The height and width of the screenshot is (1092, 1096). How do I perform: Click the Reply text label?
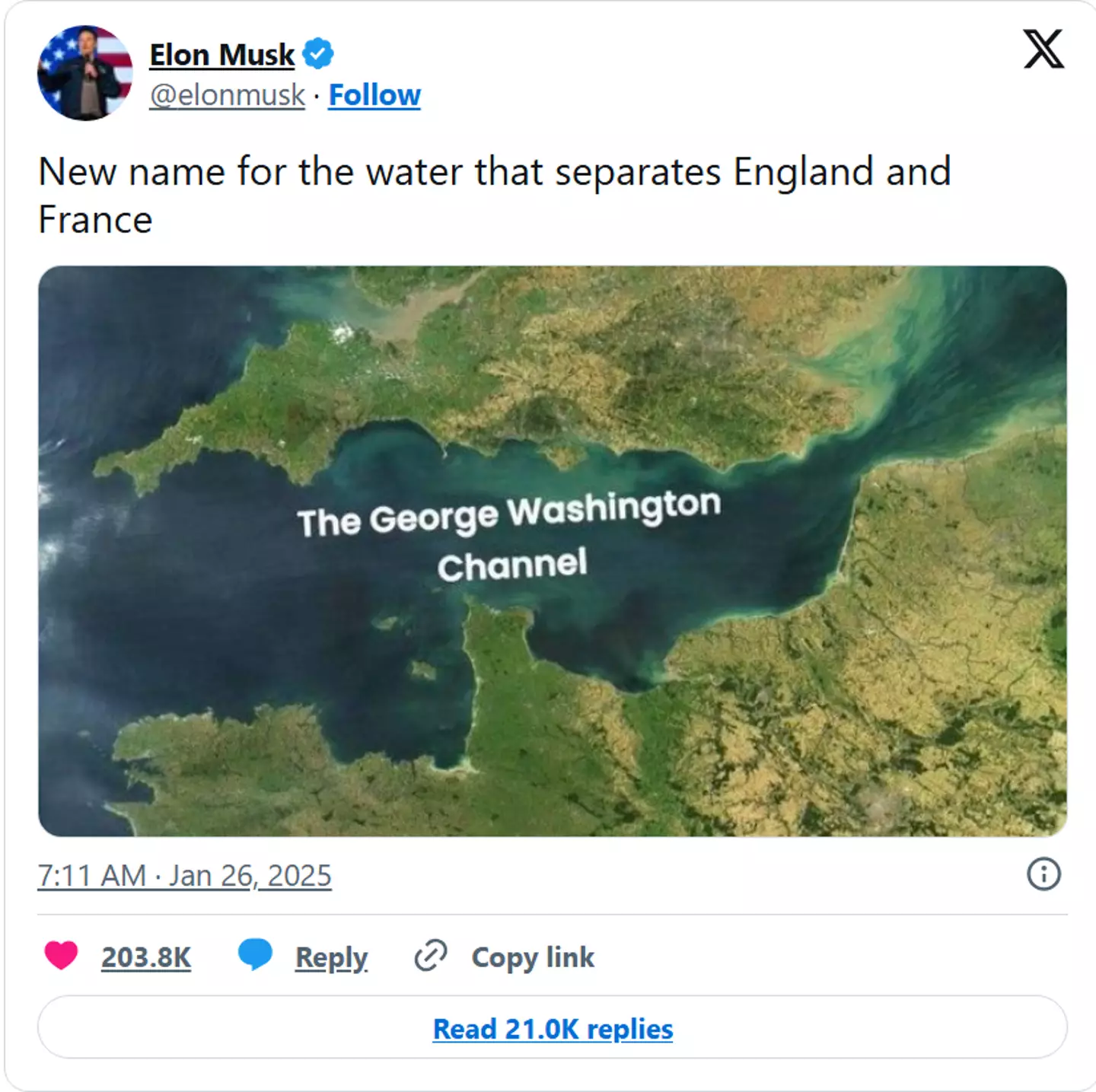coord(331,957)
